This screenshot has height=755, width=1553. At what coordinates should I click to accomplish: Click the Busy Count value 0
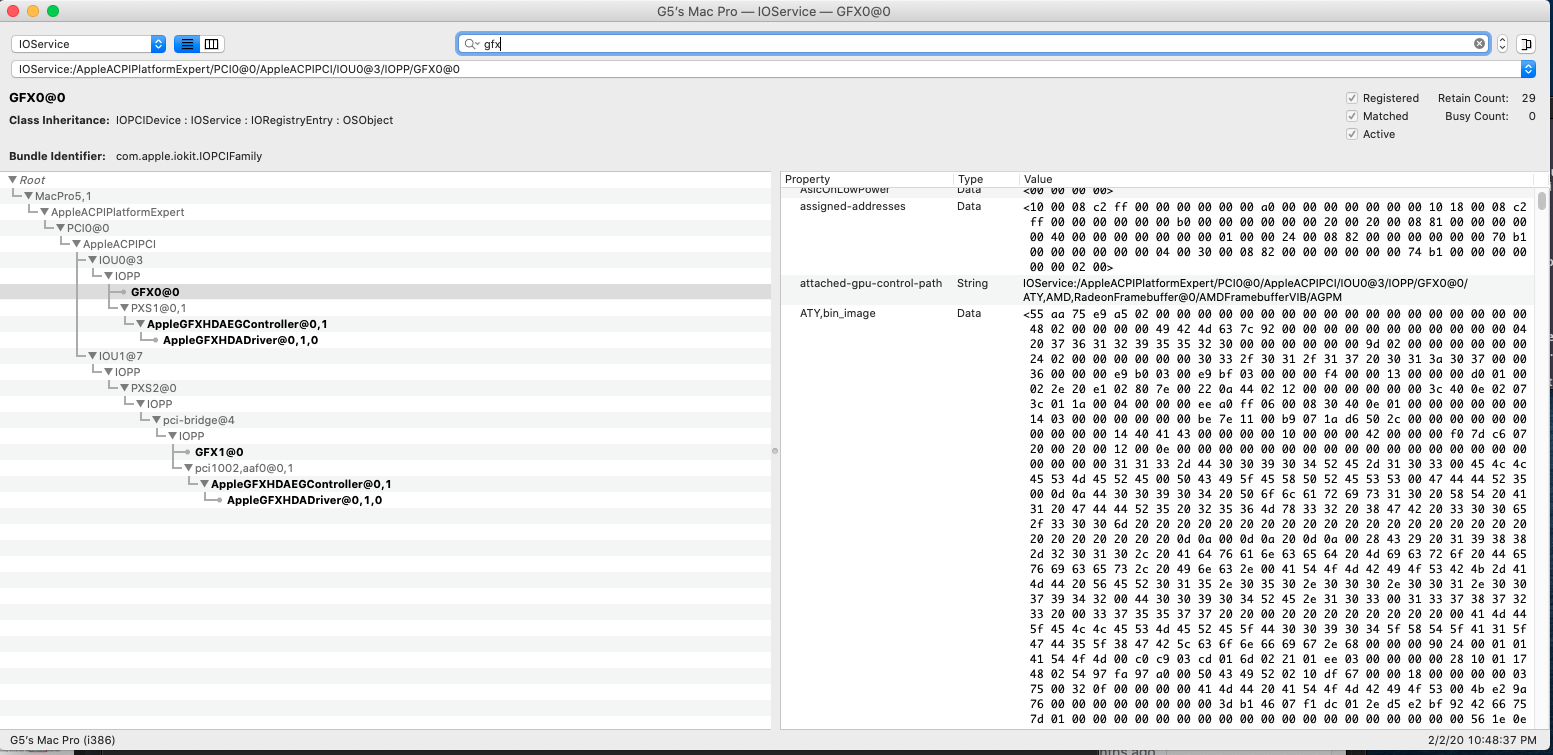[x=1532, y=116]
